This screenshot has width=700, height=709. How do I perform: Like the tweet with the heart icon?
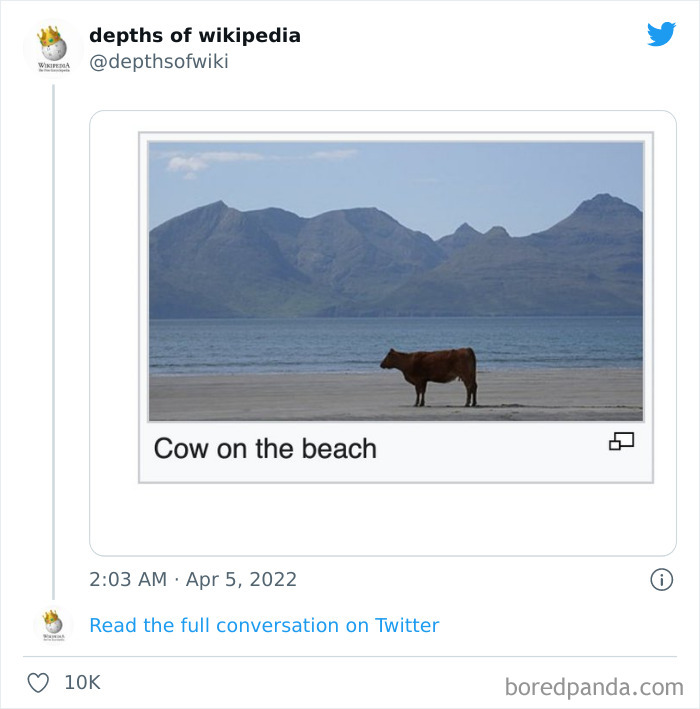38,683
